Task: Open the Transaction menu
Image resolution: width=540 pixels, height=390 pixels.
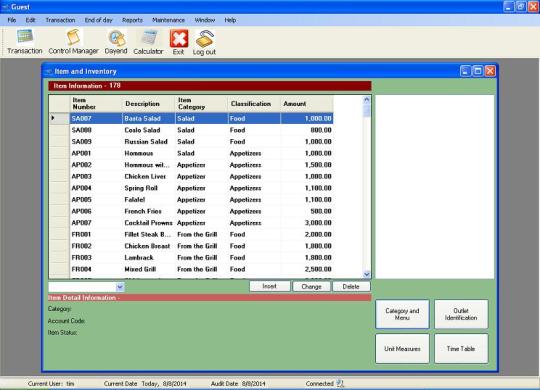Action: point(60,20)
